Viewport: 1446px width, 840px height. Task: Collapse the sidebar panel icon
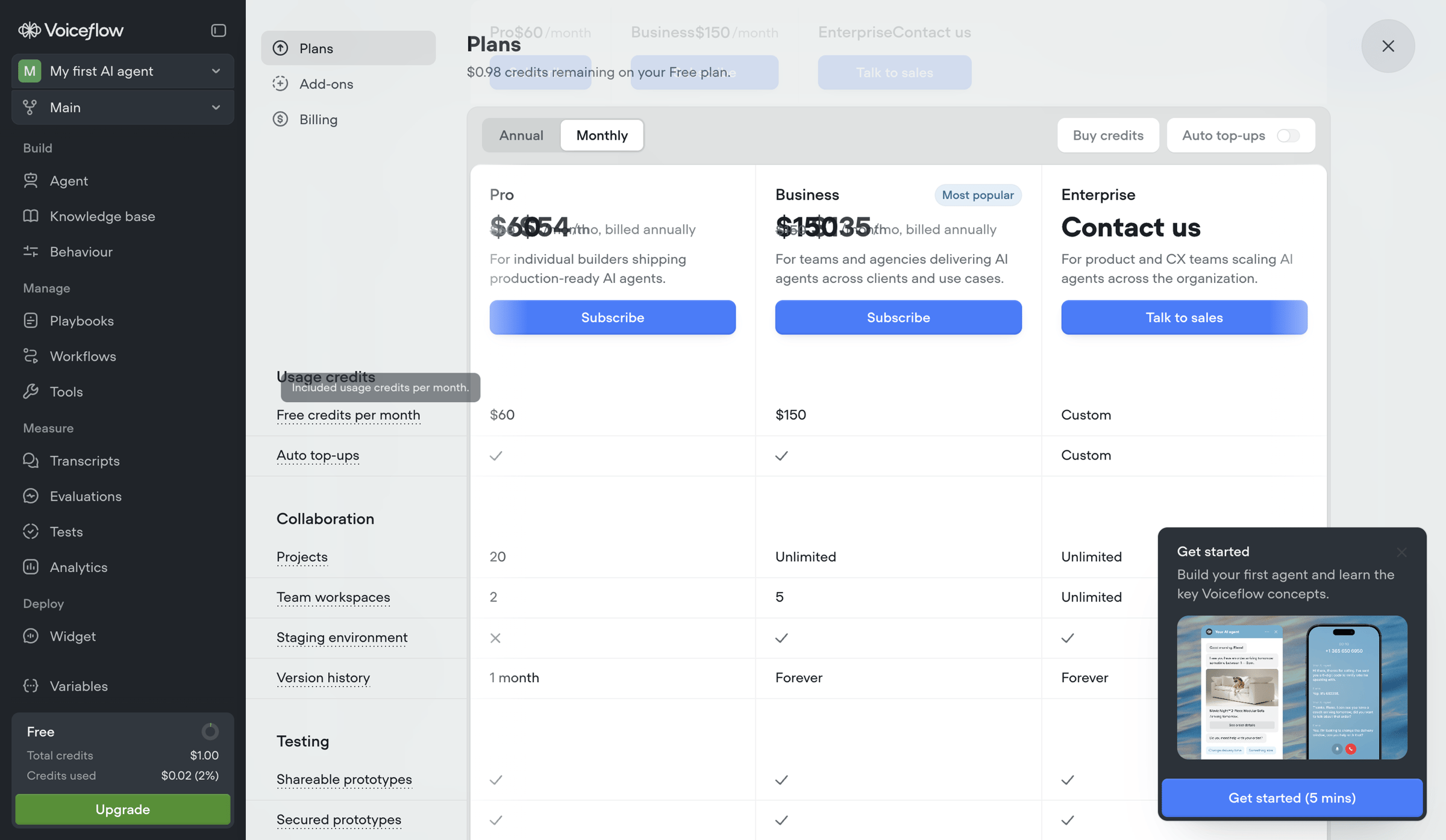tap(218, 30)
